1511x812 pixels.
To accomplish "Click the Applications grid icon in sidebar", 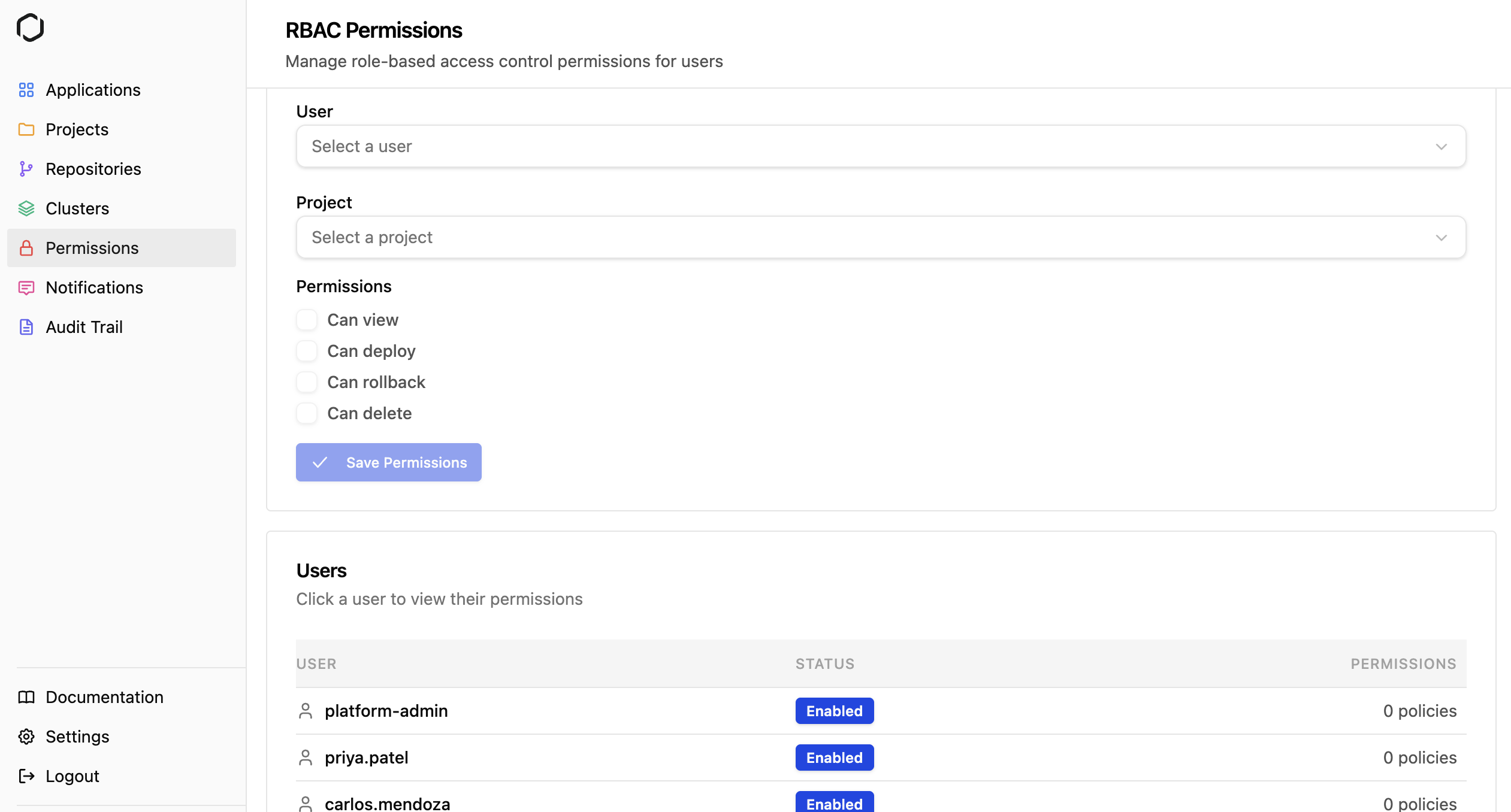I will 26,90.
